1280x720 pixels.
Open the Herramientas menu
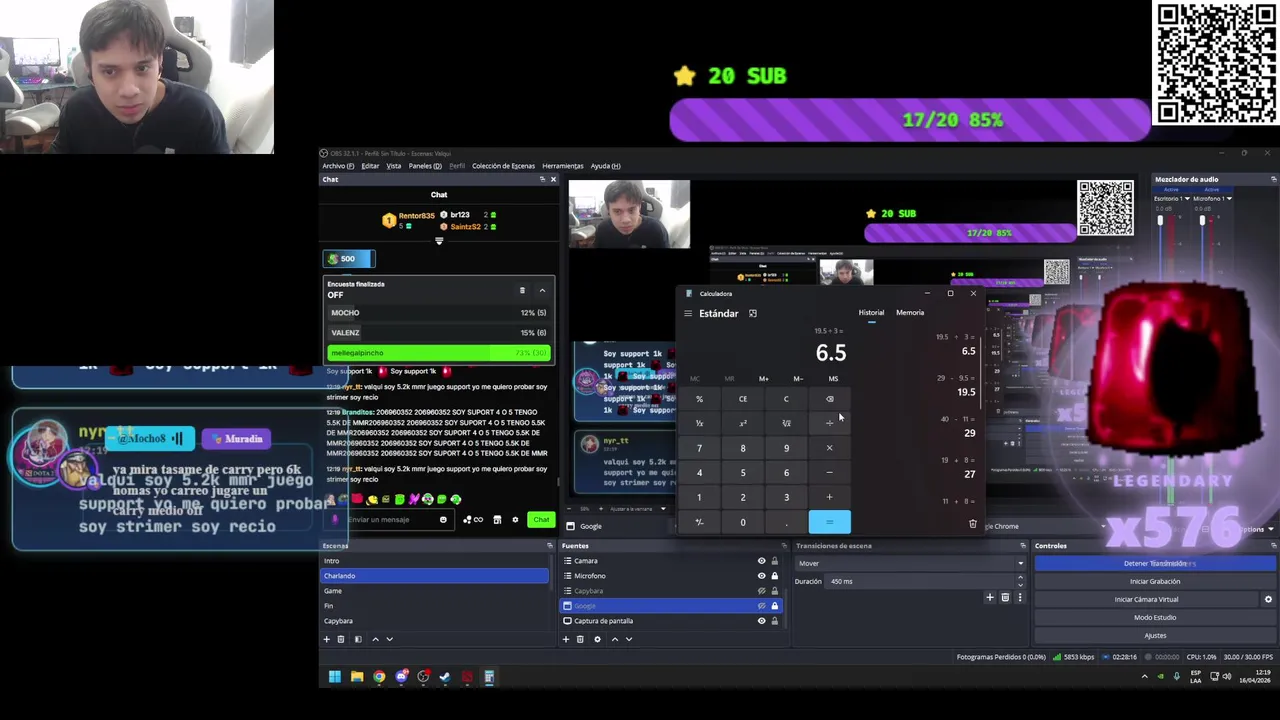(x=562, y=166)
